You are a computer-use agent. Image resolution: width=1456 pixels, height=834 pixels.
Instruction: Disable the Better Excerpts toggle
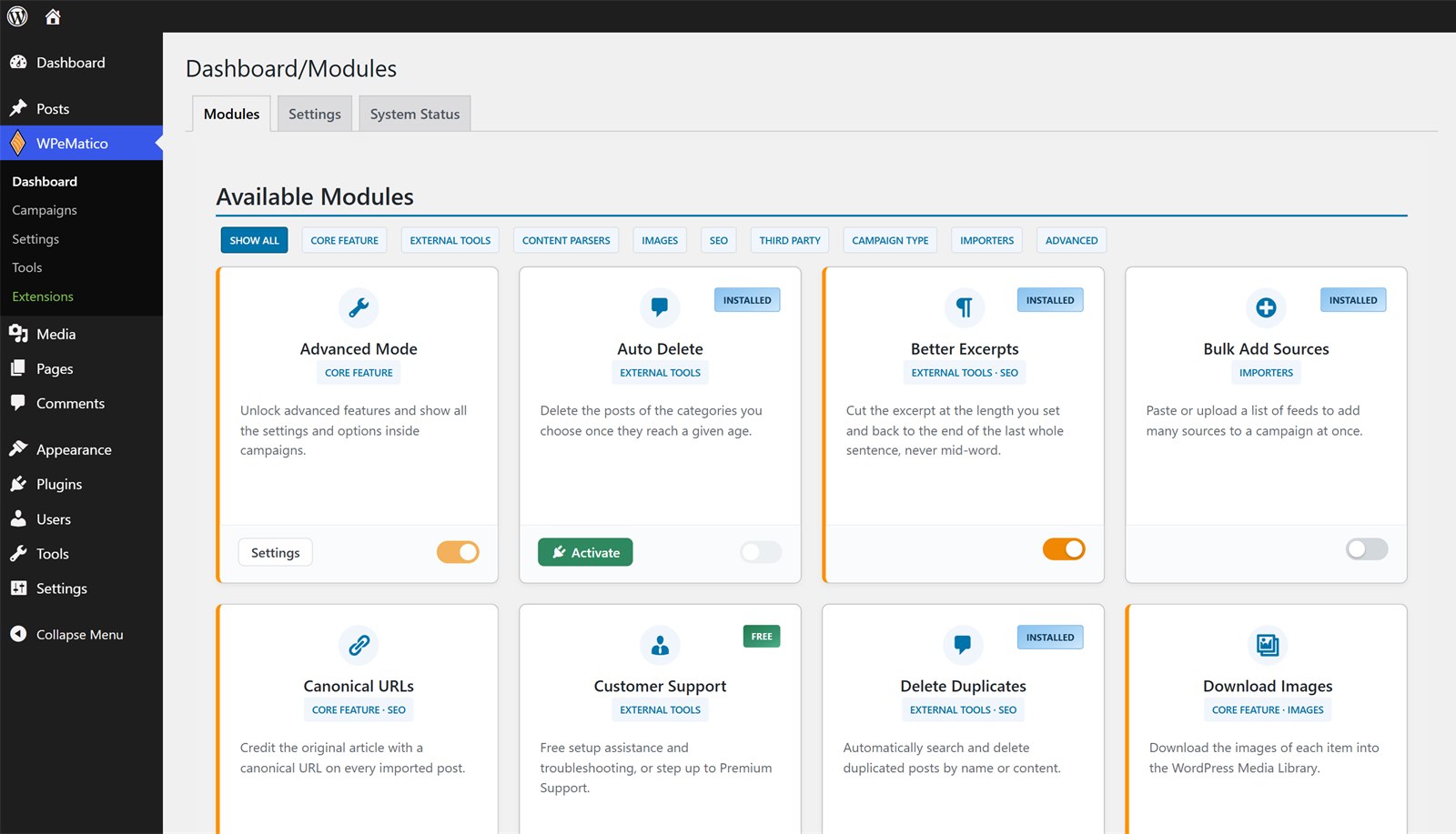coord(1064,549)
